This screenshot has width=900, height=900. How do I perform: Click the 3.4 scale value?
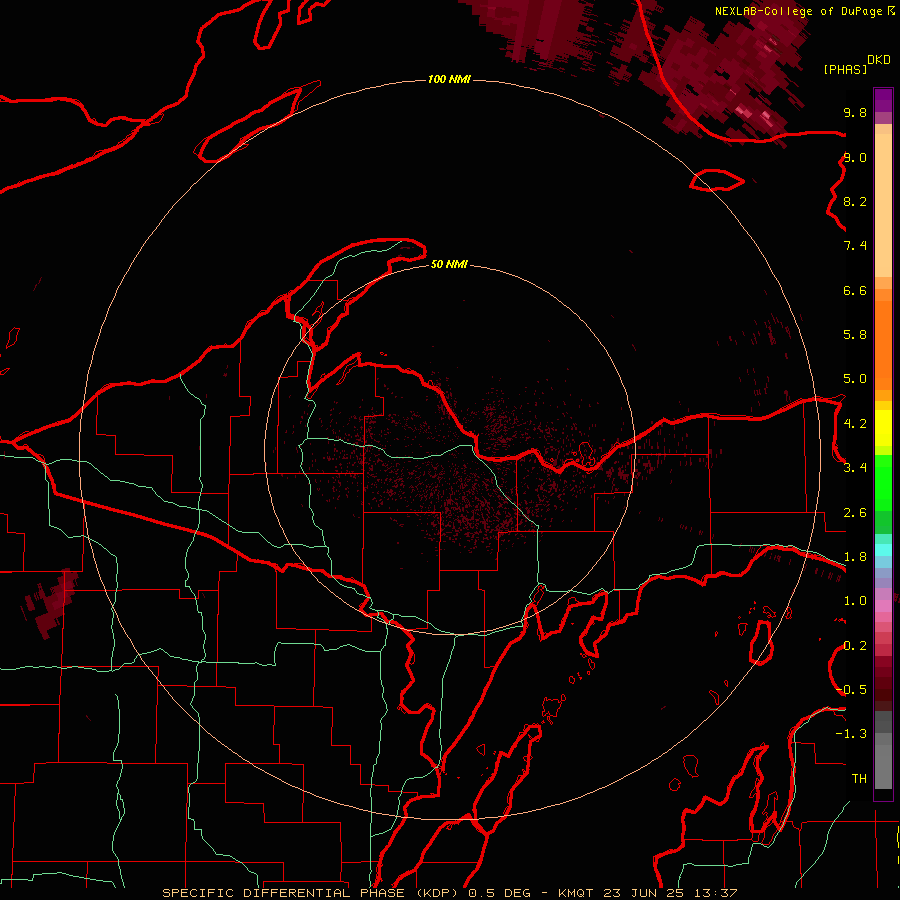(x=855, y=468)
